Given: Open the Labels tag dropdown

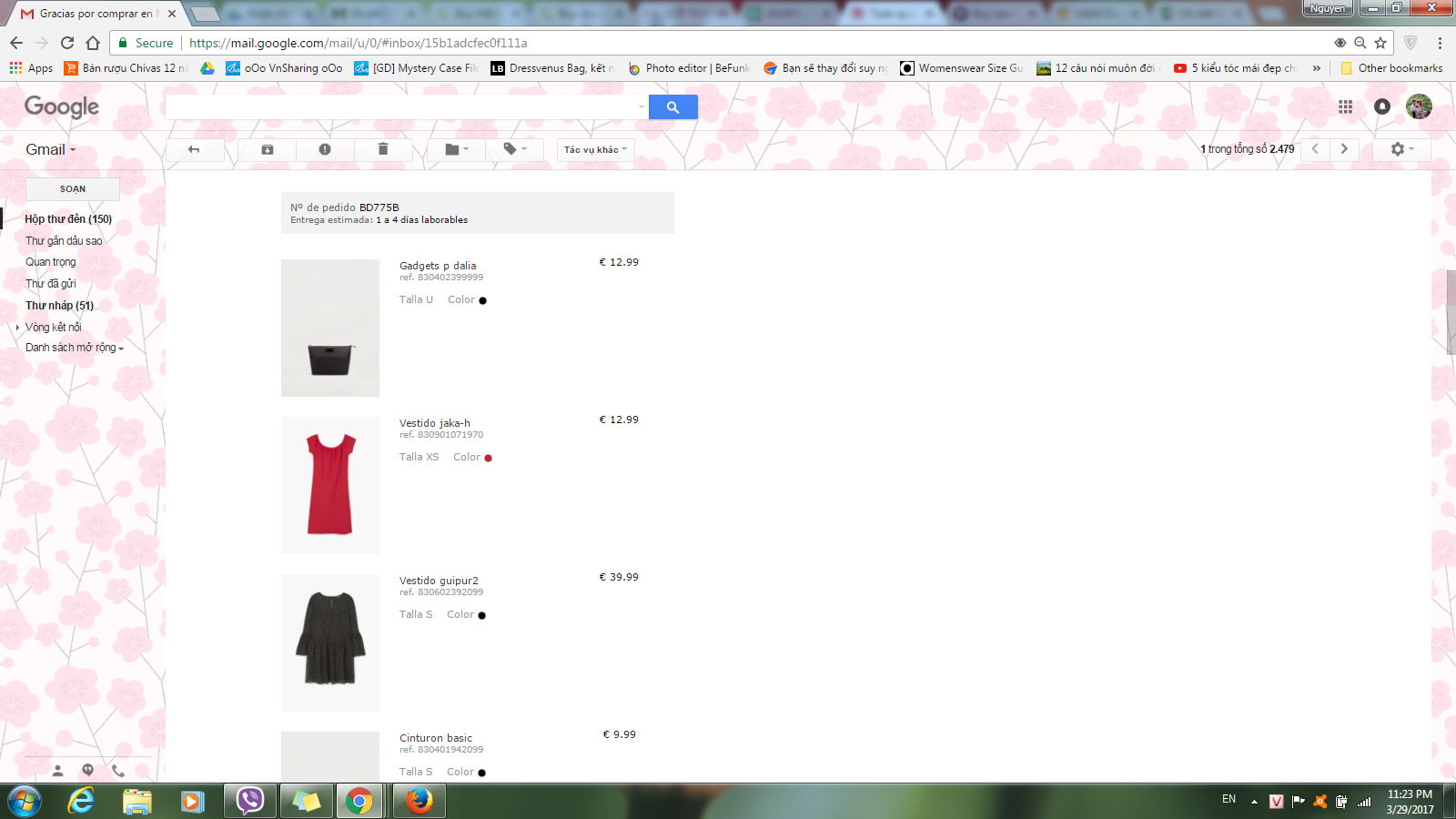Looking at the screenshot, I should (x=515, y=149).
